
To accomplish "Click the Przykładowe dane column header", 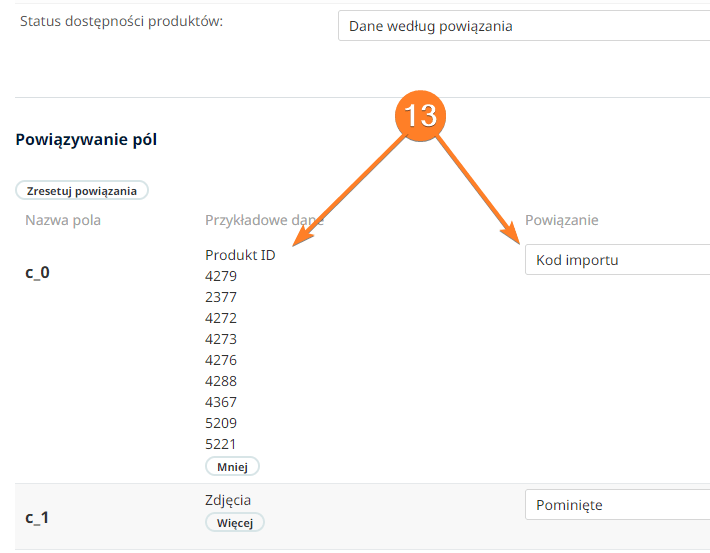I will point(264,220).
